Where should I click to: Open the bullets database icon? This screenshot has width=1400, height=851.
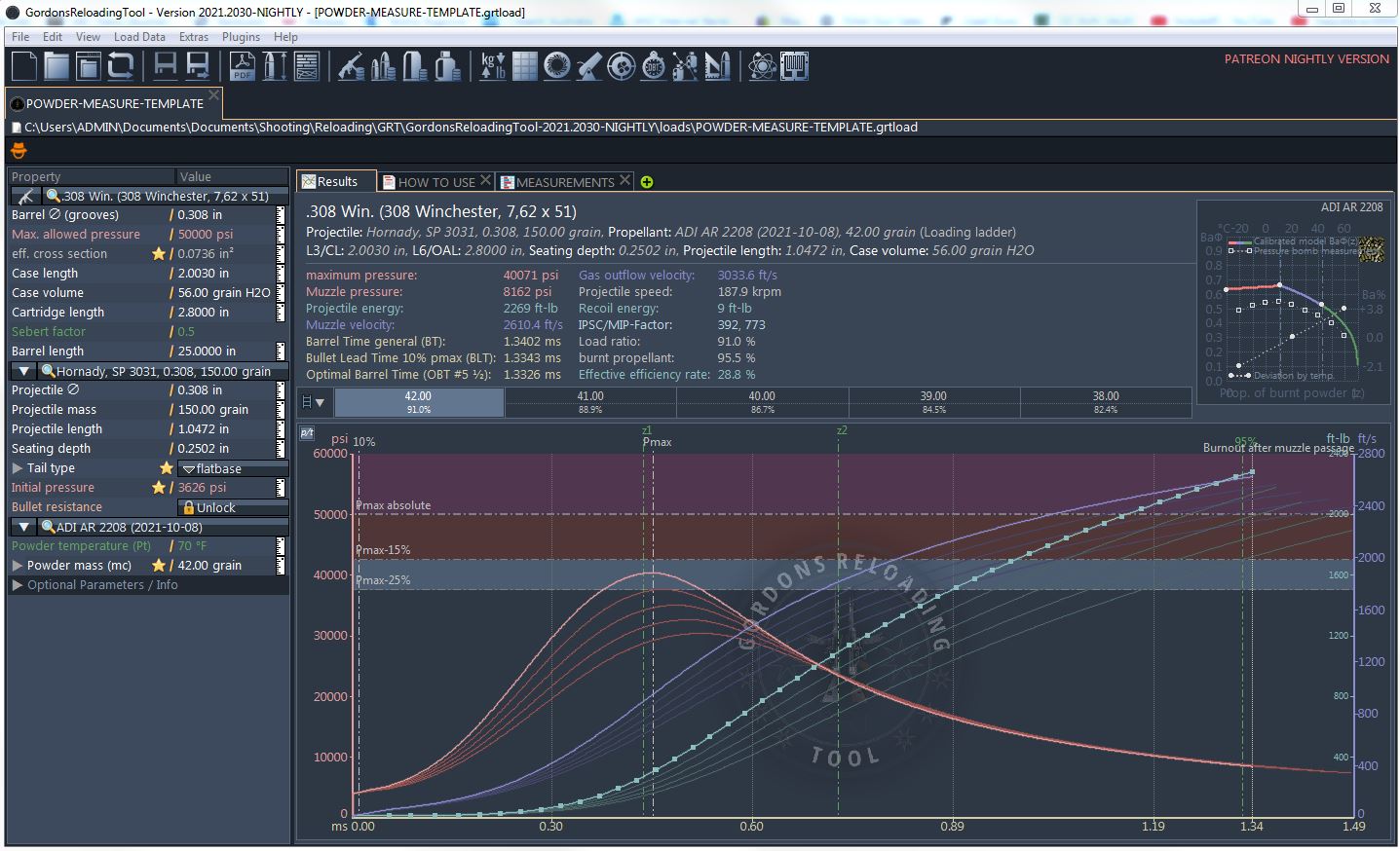(x=383, y=66)
